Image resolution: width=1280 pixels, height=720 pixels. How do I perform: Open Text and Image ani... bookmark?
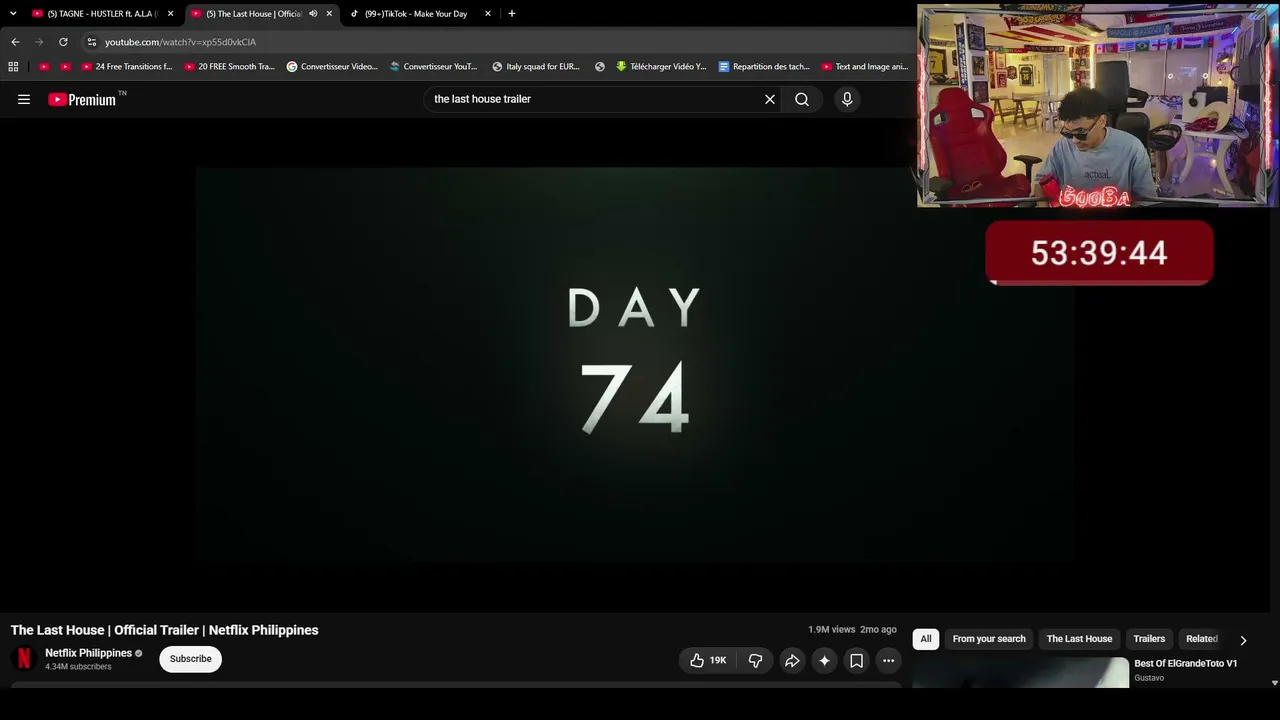click(865, 67)
